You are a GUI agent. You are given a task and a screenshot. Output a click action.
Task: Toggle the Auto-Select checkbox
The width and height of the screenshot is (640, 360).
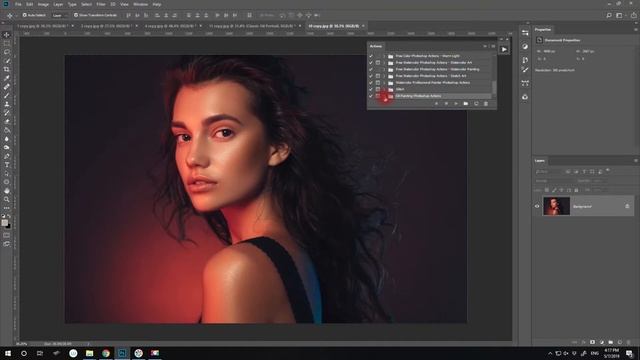pos(24,15)
